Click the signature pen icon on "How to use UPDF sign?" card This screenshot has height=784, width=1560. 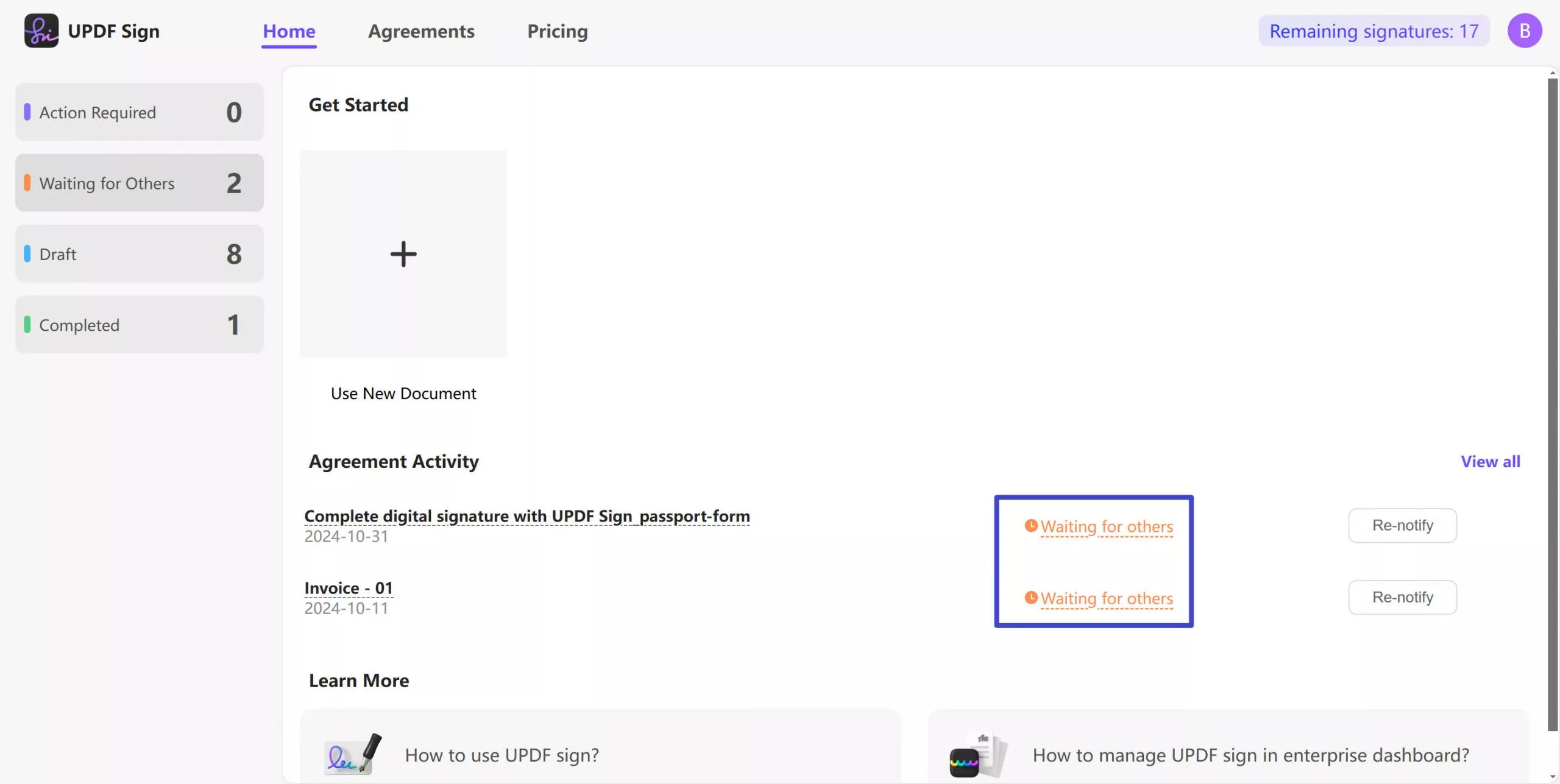(x=352, y=755)
